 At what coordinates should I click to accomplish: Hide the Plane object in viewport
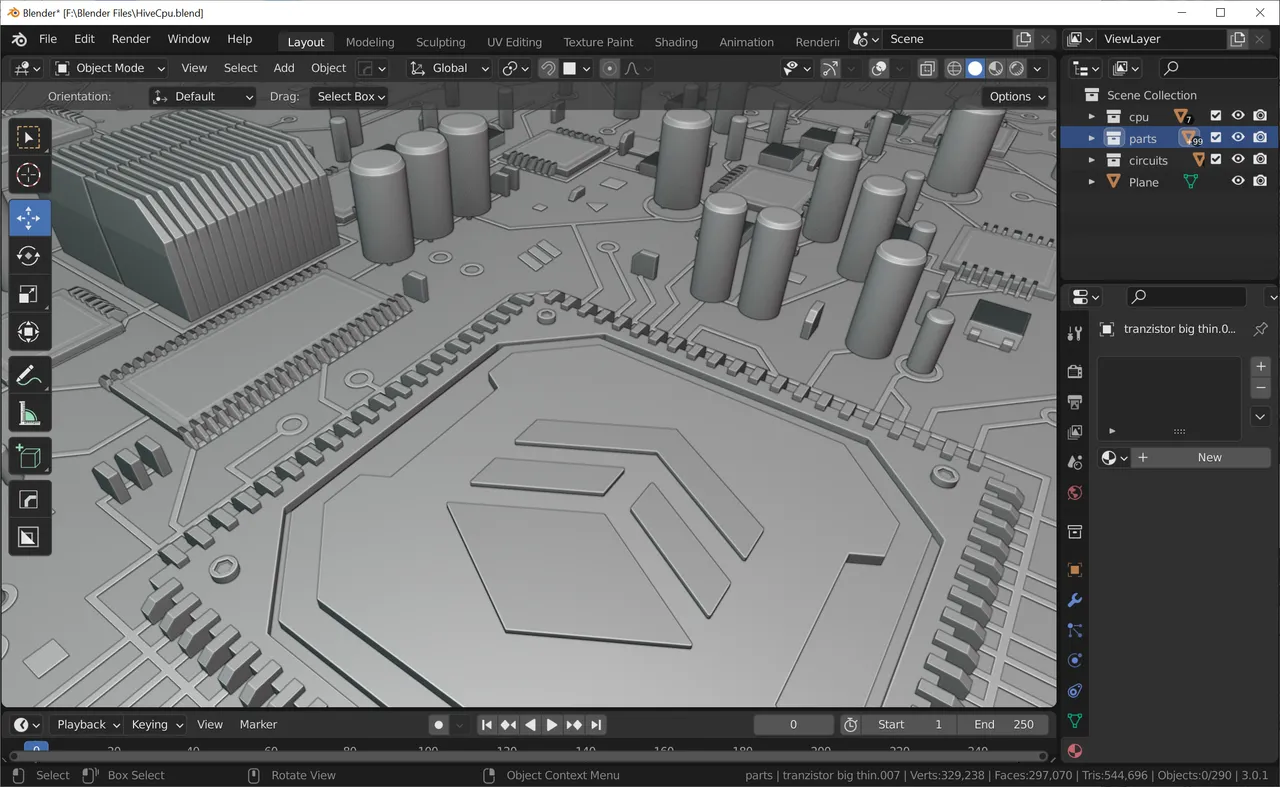coord(1238,181)
